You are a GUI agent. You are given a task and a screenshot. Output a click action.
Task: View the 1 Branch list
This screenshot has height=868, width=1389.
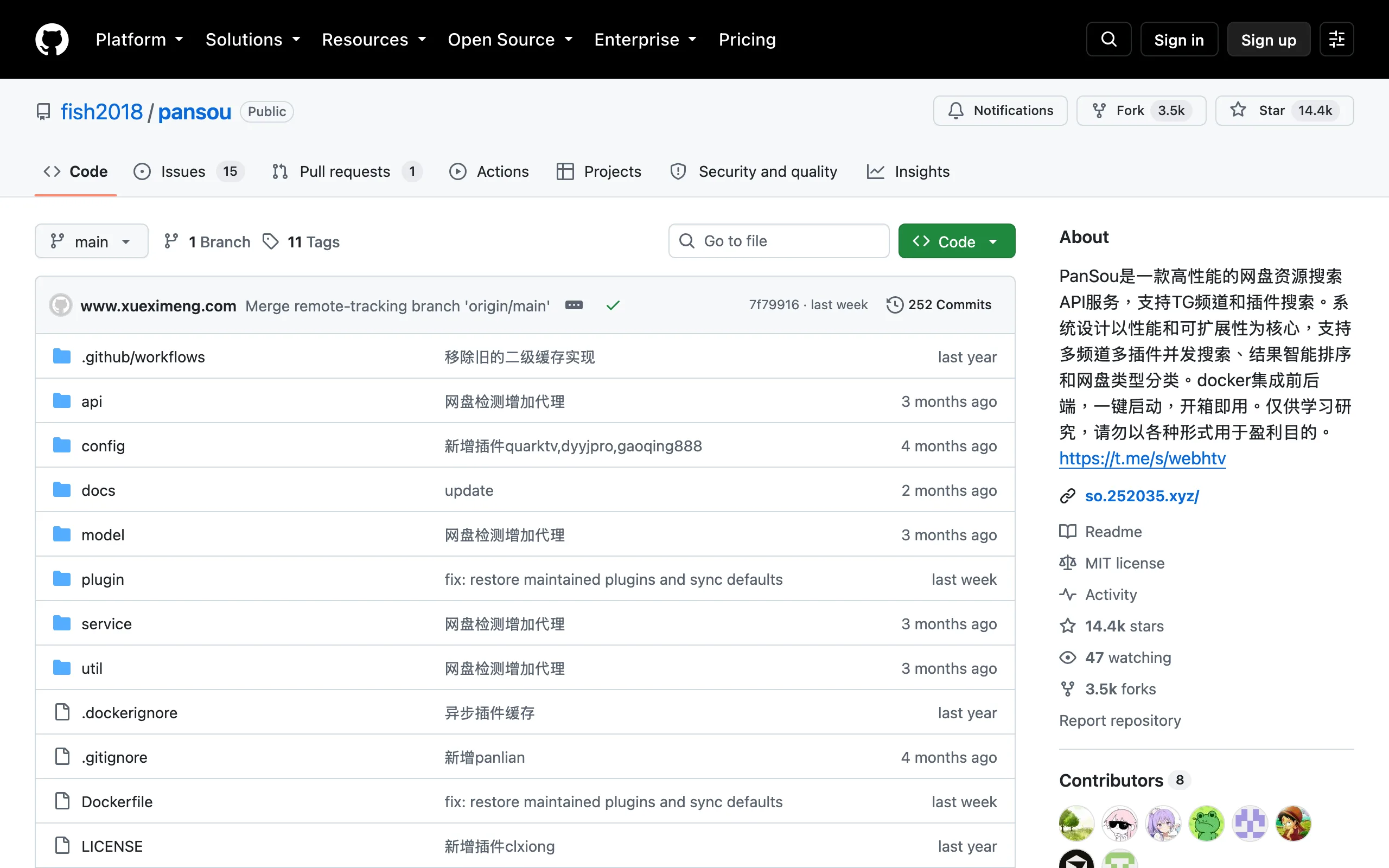[207, 242]
